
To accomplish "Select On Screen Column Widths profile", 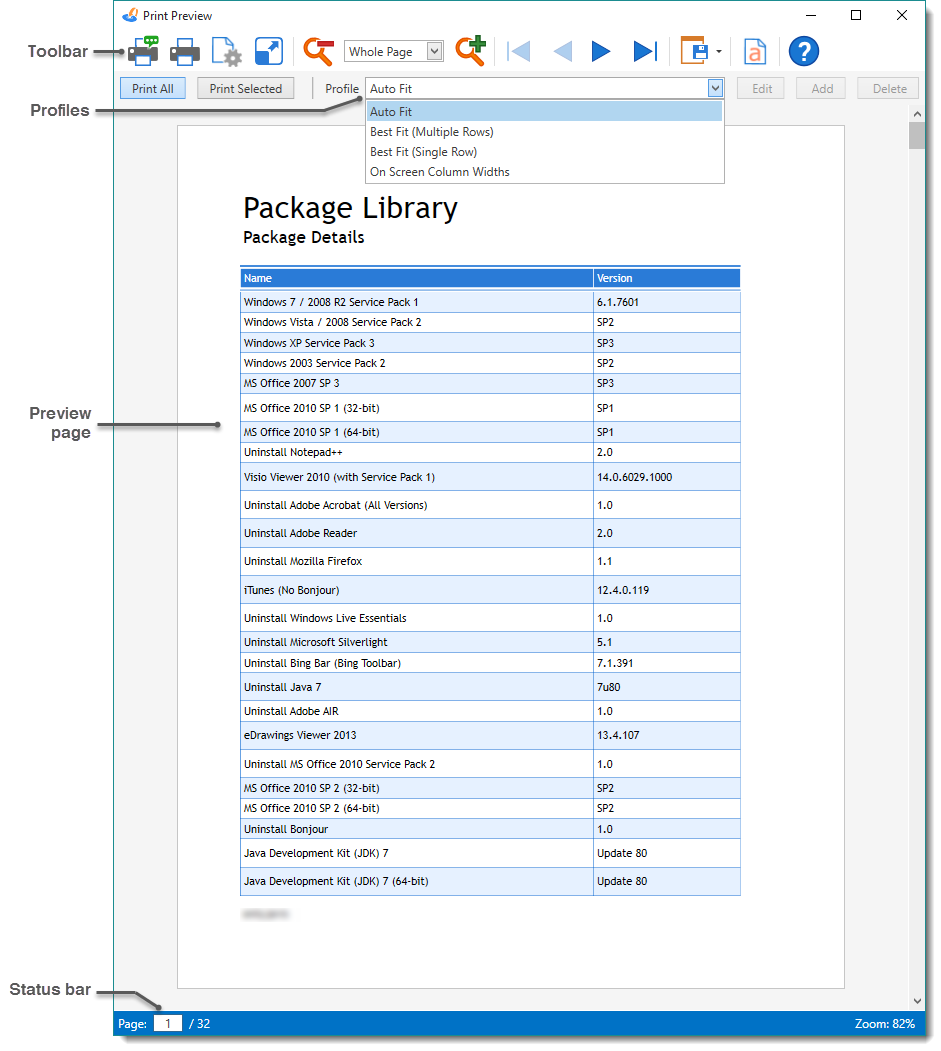I will click(x=544, y=172).
